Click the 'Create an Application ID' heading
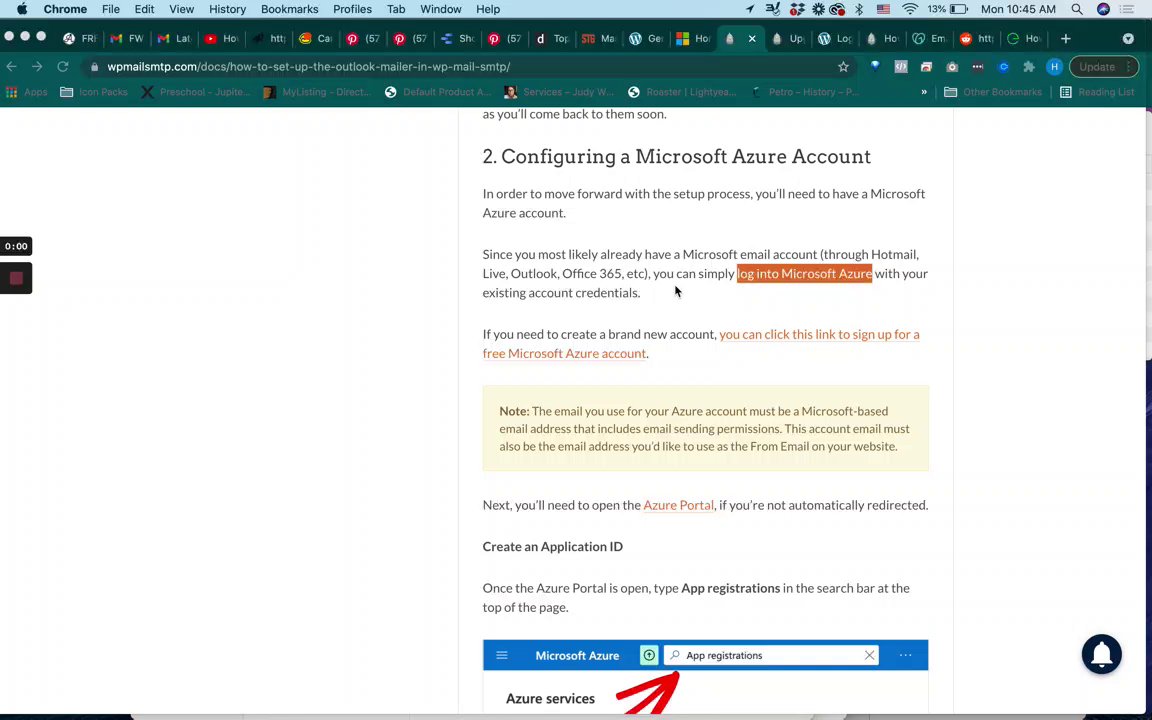Screen dimensions: 1152x720 (x=552, y=547)
